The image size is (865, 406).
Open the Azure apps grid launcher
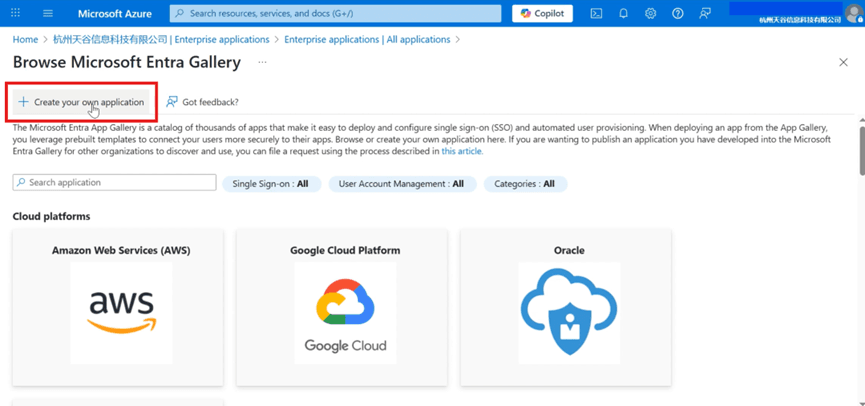coord(15,13)
